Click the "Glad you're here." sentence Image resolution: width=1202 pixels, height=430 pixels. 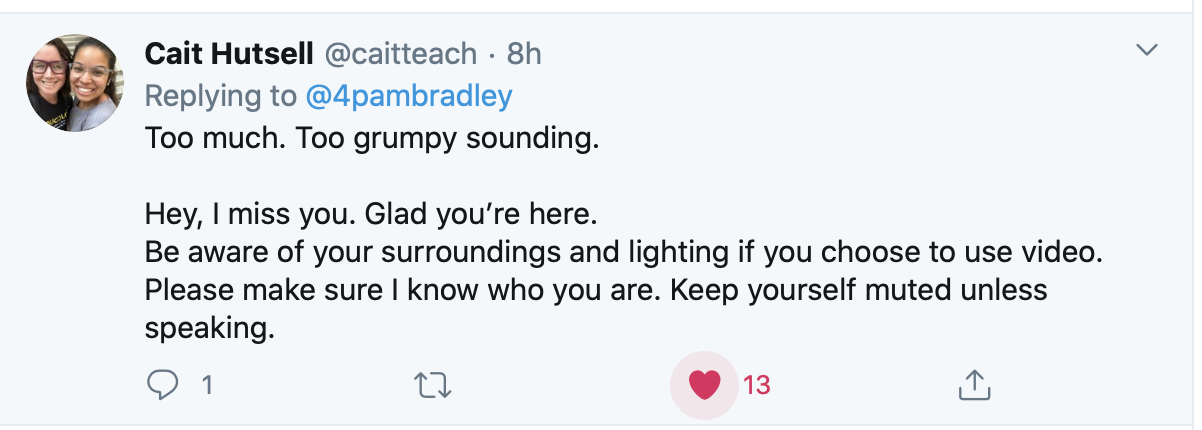click(x=484, y=214)
